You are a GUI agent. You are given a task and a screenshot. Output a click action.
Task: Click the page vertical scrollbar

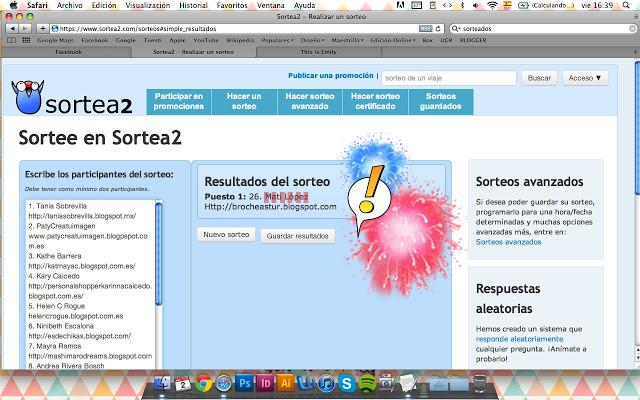coord(637,129)
